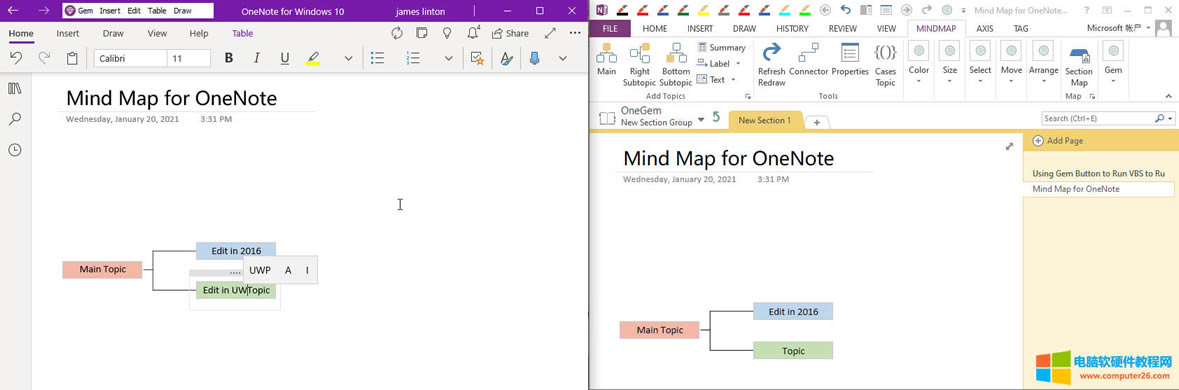
Task: Click Add Page in the page list
Action: pos(1058,141)
